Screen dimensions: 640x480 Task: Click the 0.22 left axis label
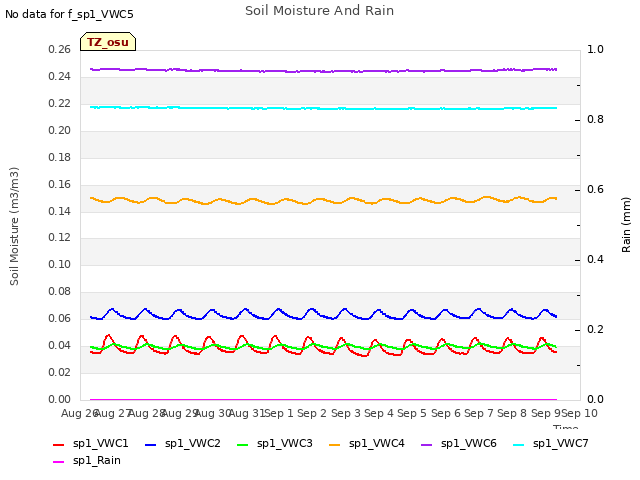pyautogui.click(x=60, y=104)
